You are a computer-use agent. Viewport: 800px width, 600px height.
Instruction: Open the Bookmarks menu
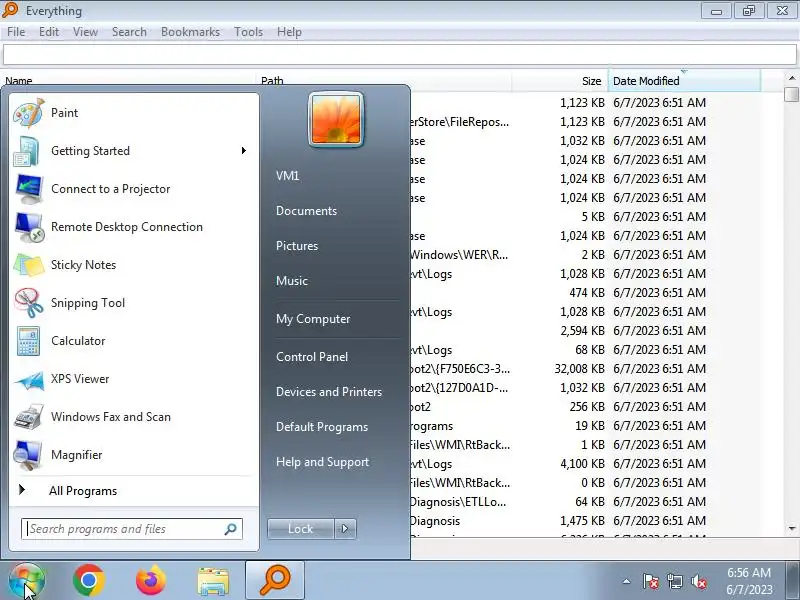(190, 32)
